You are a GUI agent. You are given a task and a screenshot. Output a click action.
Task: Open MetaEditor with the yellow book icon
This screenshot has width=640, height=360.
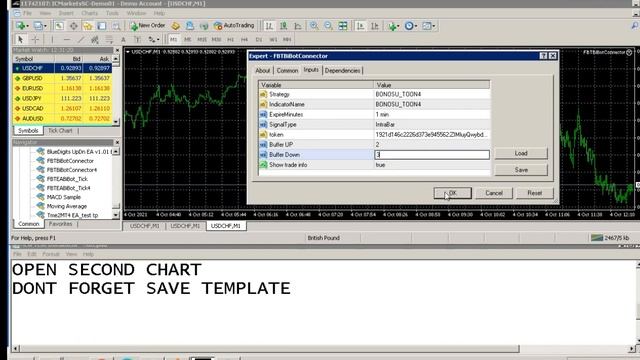pyautogui.click(x=176, y=26)
